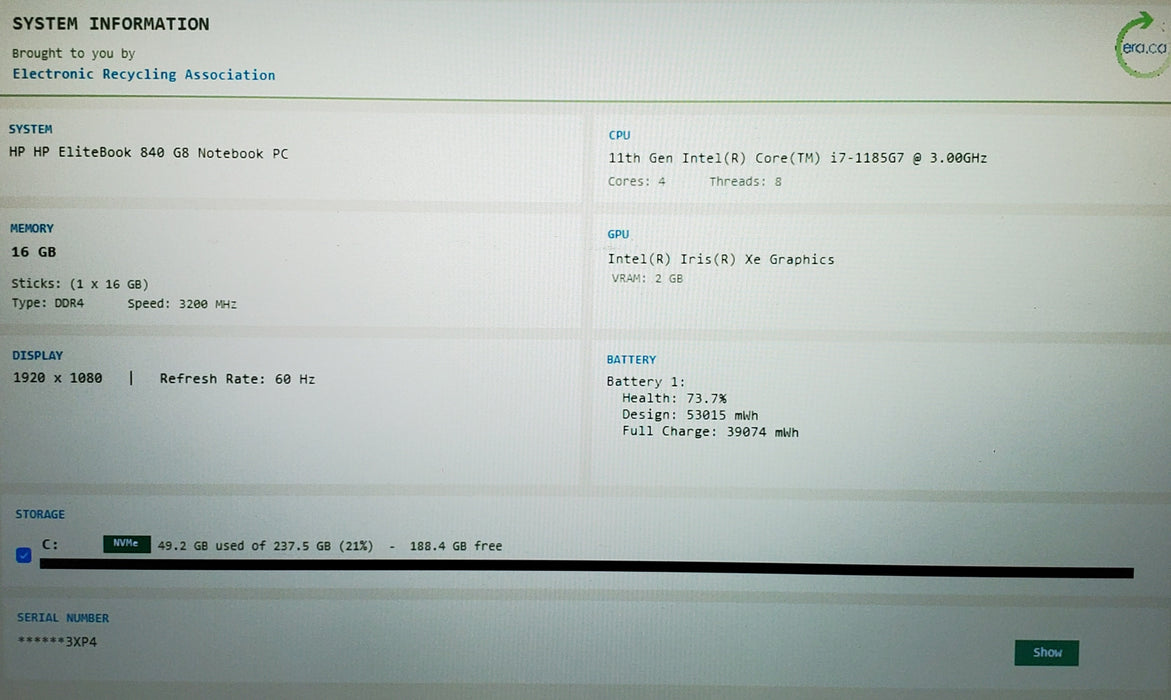
Task: Click the masked serial number ******3XP4
Action: pyautogui.click(x=58, y=642)
